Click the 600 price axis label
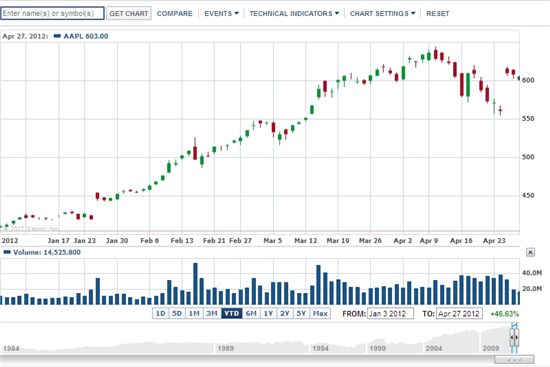The width and height of the screenshot is (550, 367). point(528,80)
